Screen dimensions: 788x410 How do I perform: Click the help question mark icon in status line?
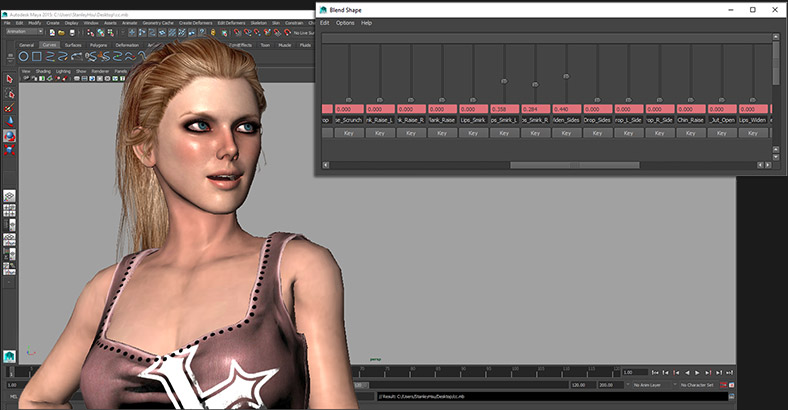pyautogui.click(x=202, y=33)
